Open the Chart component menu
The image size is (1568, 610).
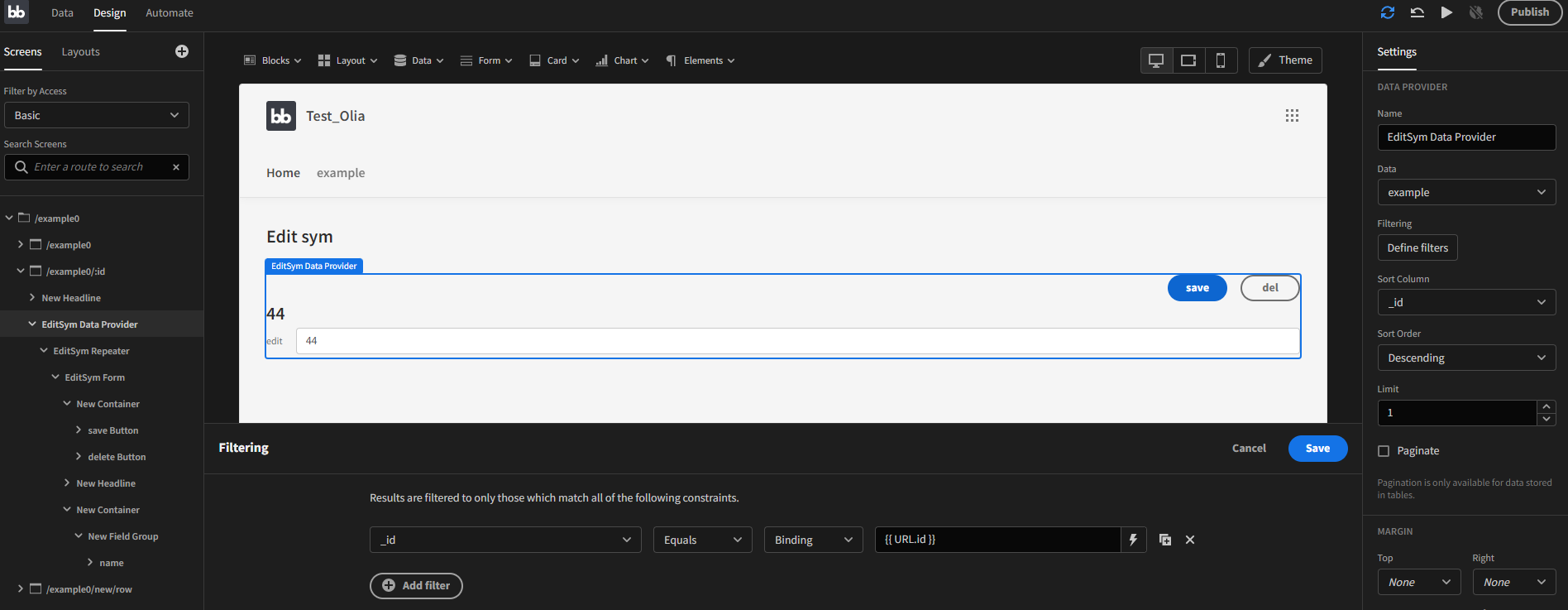pos(622,60)
